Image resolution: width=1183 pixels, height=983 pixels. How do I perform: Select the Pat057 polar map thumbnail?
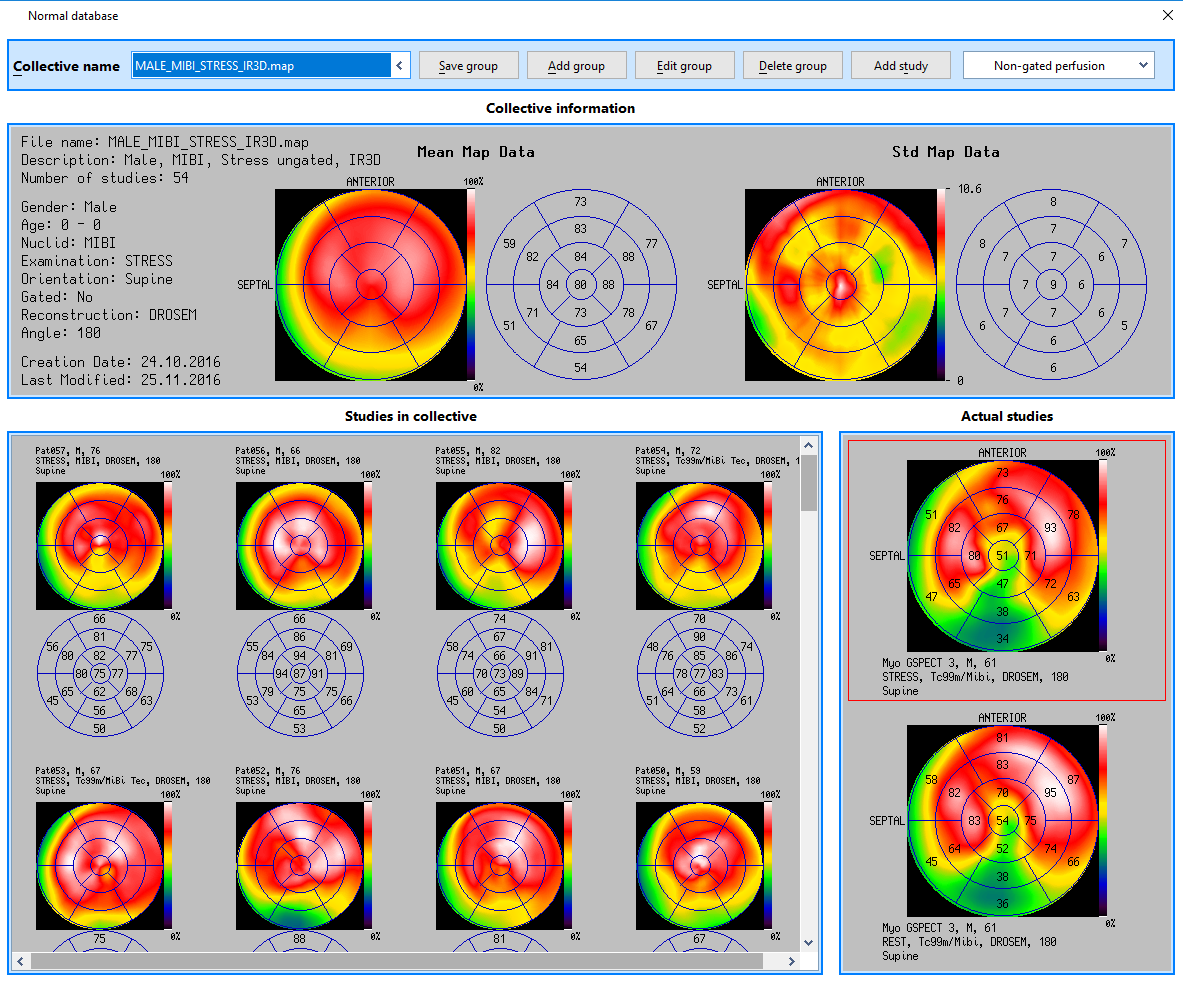tap(99, 545)
